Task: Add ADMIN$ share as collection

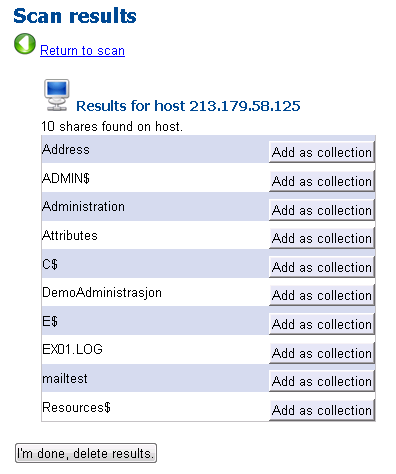Action: tap(322, 181)
